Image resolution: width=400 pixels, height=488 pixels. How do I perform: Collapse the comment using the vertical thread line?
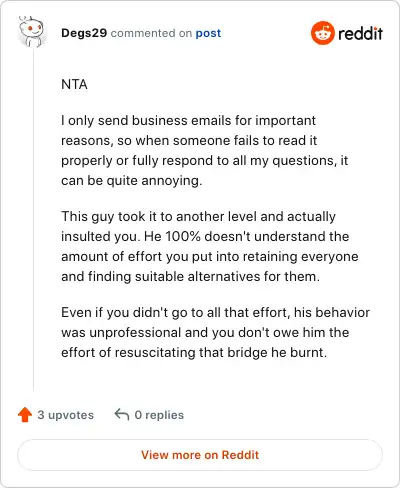tap(33, 220)
